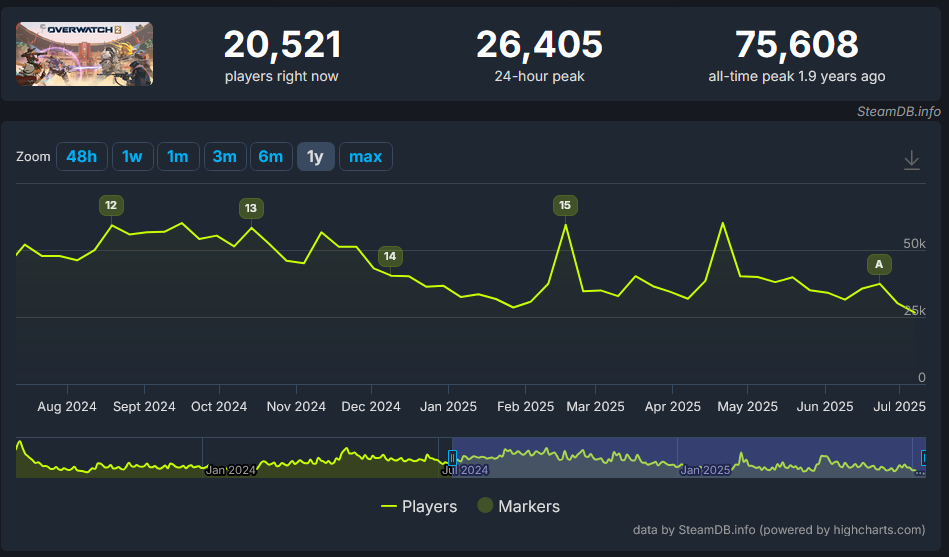
Task: Click the 50k y-axis label
Action: tap(915, 243)
